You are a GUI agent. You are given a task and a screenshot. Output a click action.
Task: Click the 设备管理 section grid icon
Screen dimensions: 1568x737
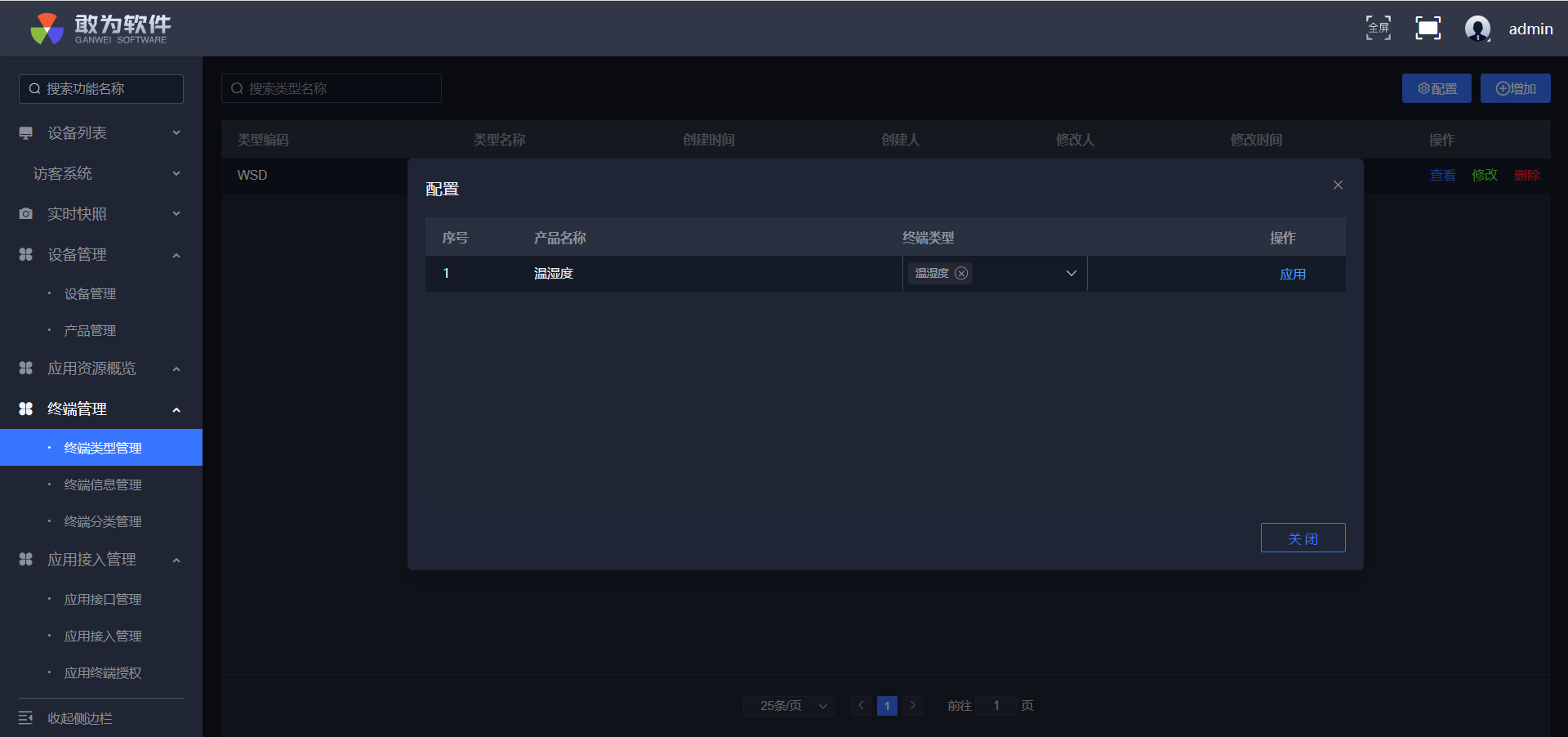pyautogui.click(x=26, y=255)
